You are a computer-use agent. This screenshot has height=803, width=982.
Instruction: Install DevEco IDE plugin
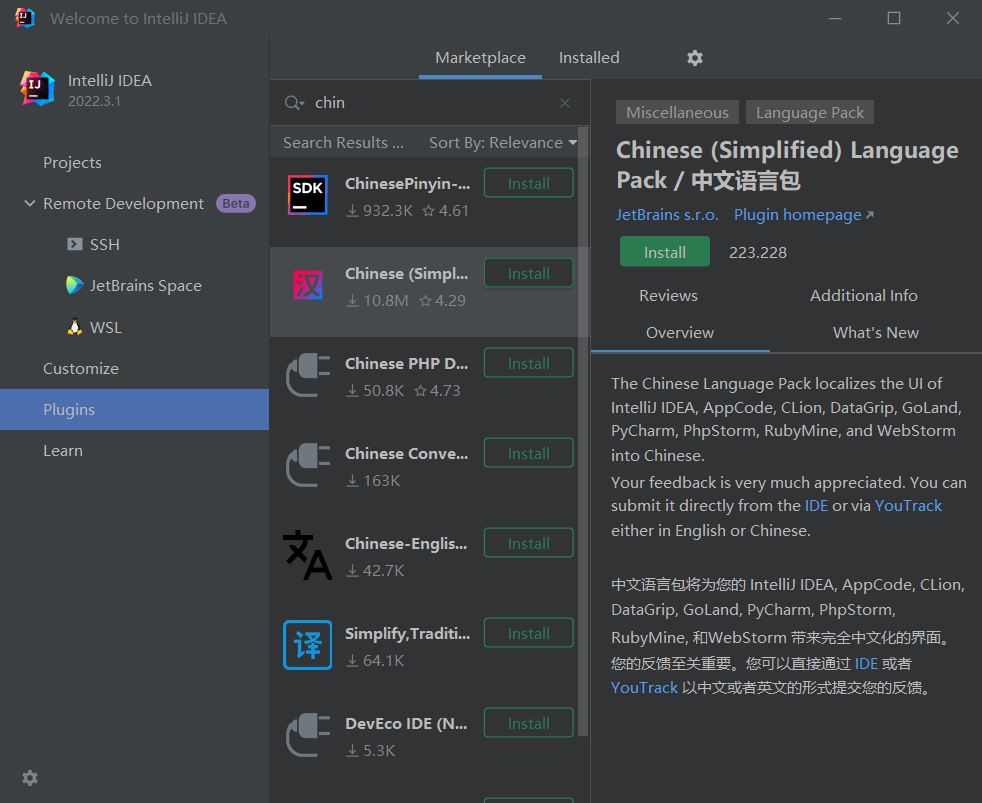click(x=529, y=723)
